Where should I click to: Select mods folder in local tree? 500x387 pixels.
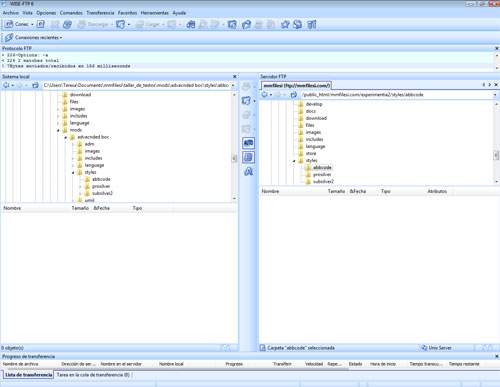coord(76,130)
